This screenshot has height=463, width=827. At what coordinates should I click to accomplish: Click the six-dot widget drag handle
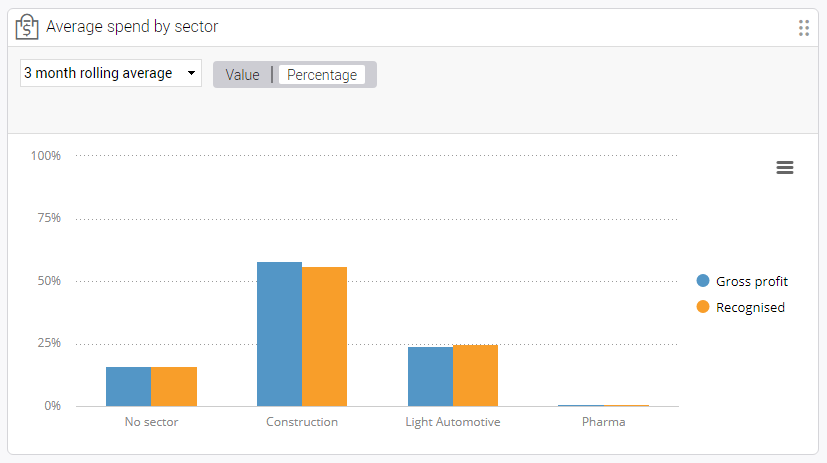point(803,28)
